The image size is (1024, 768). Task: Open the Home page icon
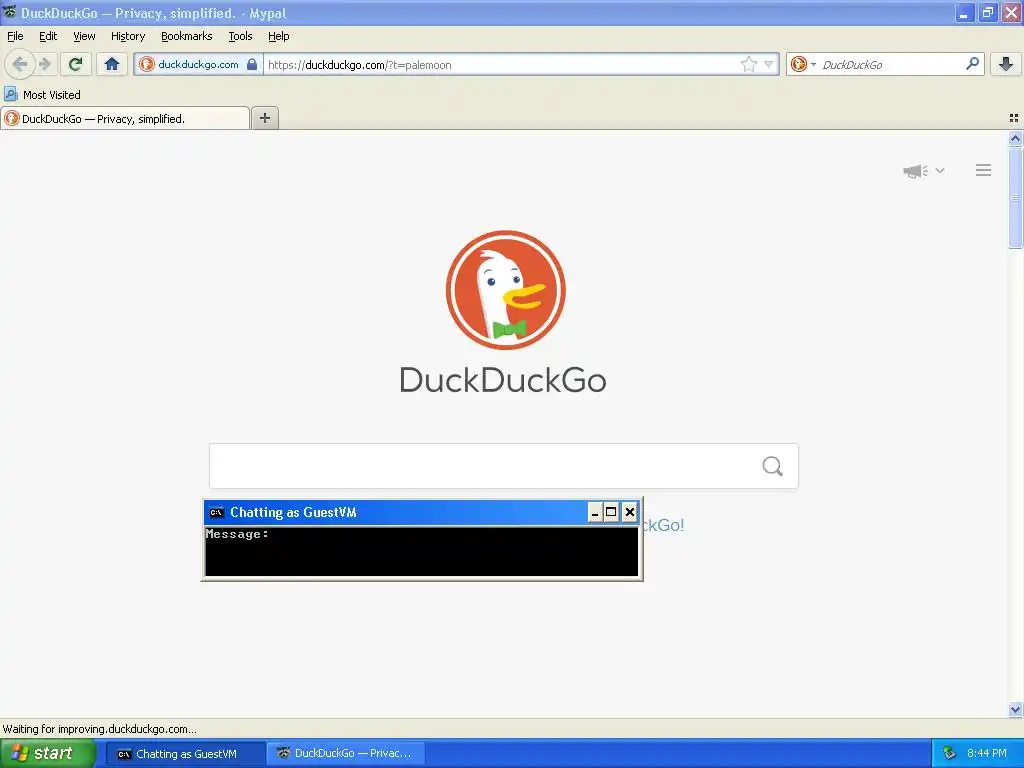tap(112, 64)
